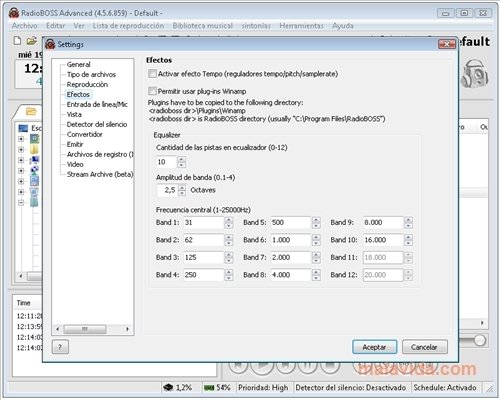The image size is (500, 400).
Task: Expand second folder tree node in main window
Action: [21, 149]
